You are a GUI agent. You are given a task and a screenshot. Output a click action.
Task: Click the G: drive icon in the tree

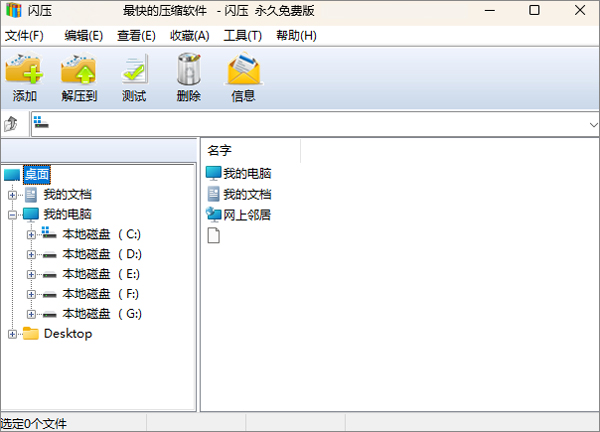click(x=50, y=315)
